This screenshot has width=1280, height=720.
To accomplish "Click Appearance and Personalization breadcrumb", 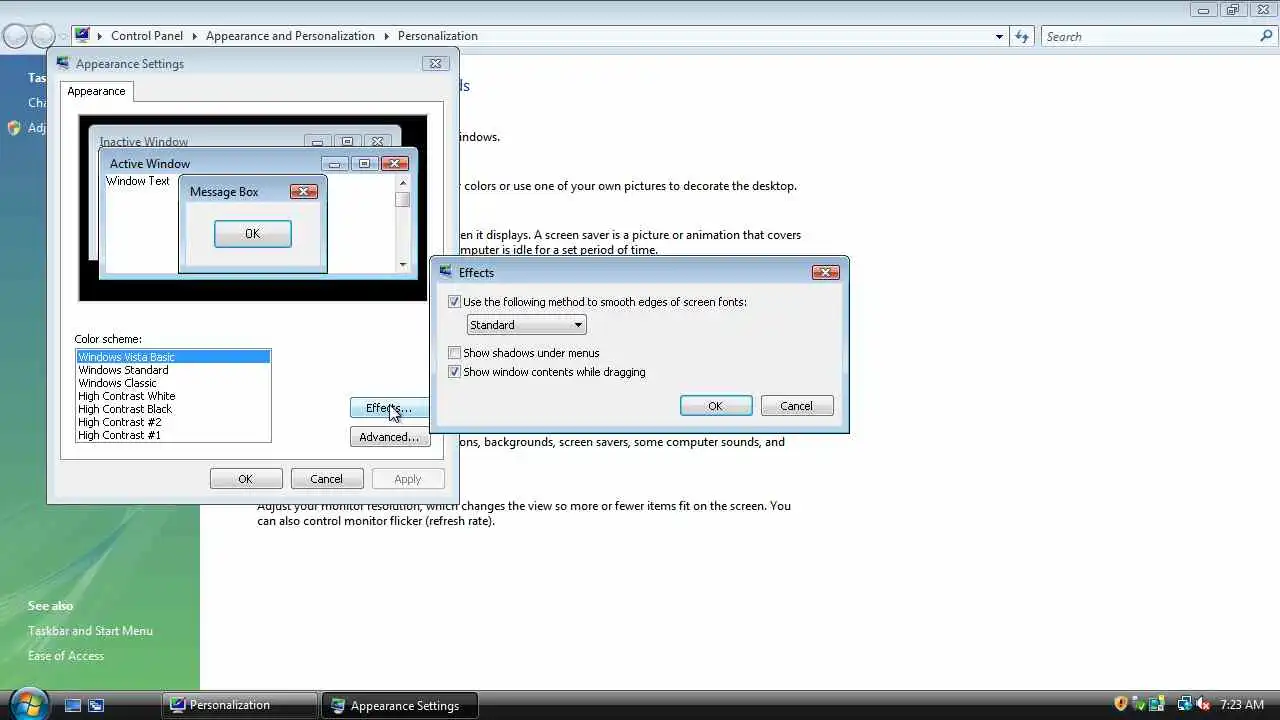I will pos(290,36).
